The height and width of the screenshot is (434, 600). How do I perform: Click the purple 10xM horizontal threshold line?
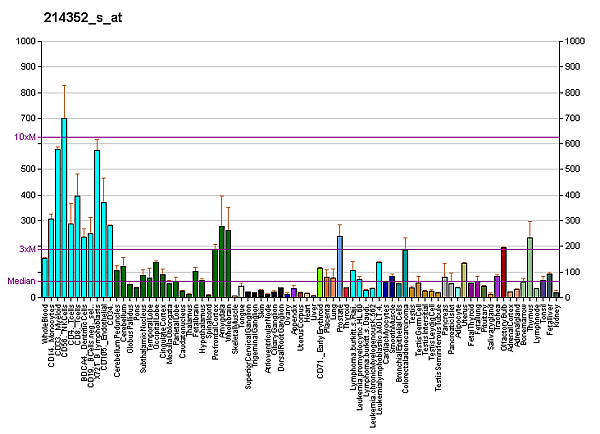click(300, 137)
